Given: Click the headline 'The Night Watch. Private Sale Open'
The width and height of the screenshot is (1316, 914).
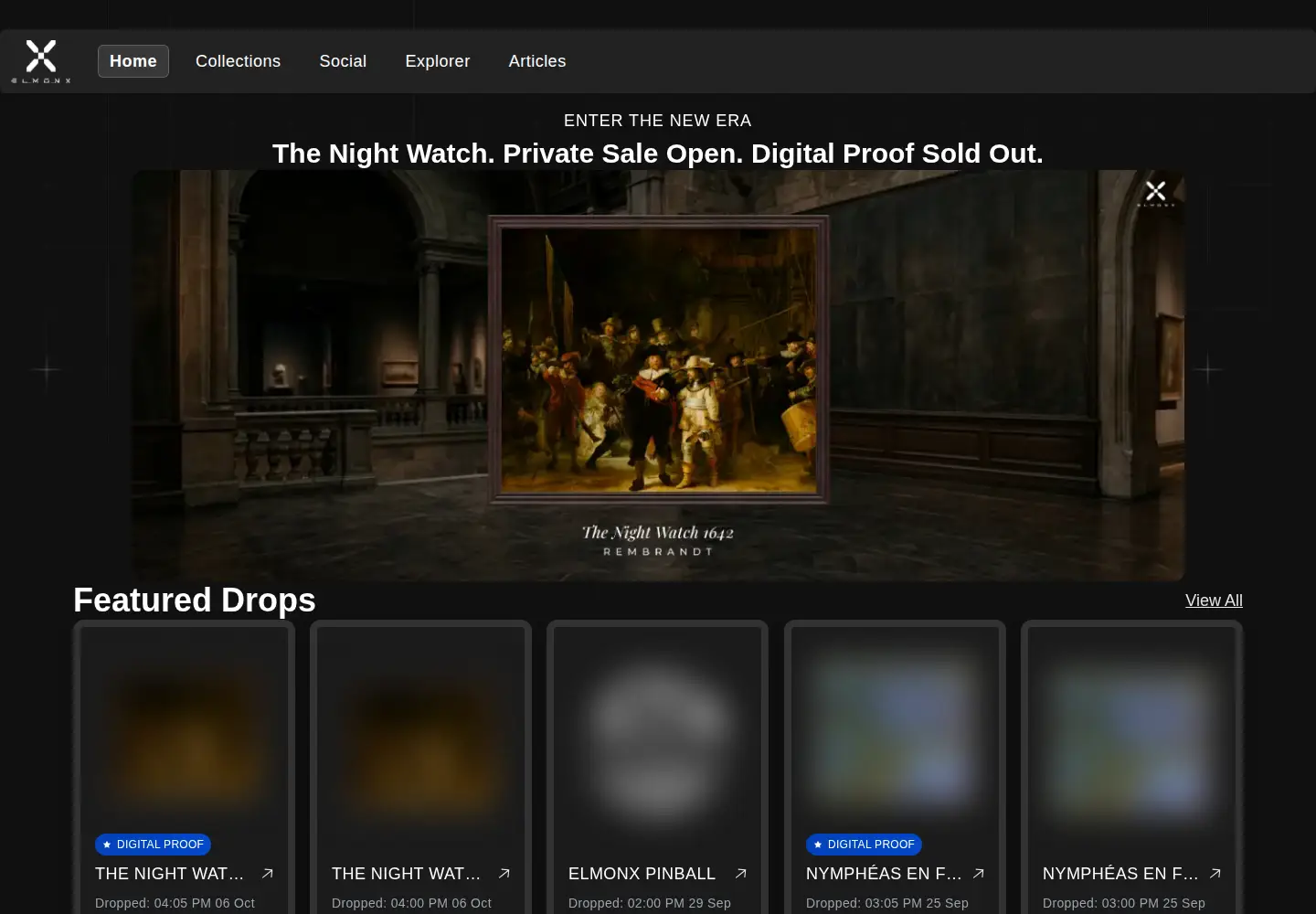Looking at the screenshot, I should pos(658,154).
